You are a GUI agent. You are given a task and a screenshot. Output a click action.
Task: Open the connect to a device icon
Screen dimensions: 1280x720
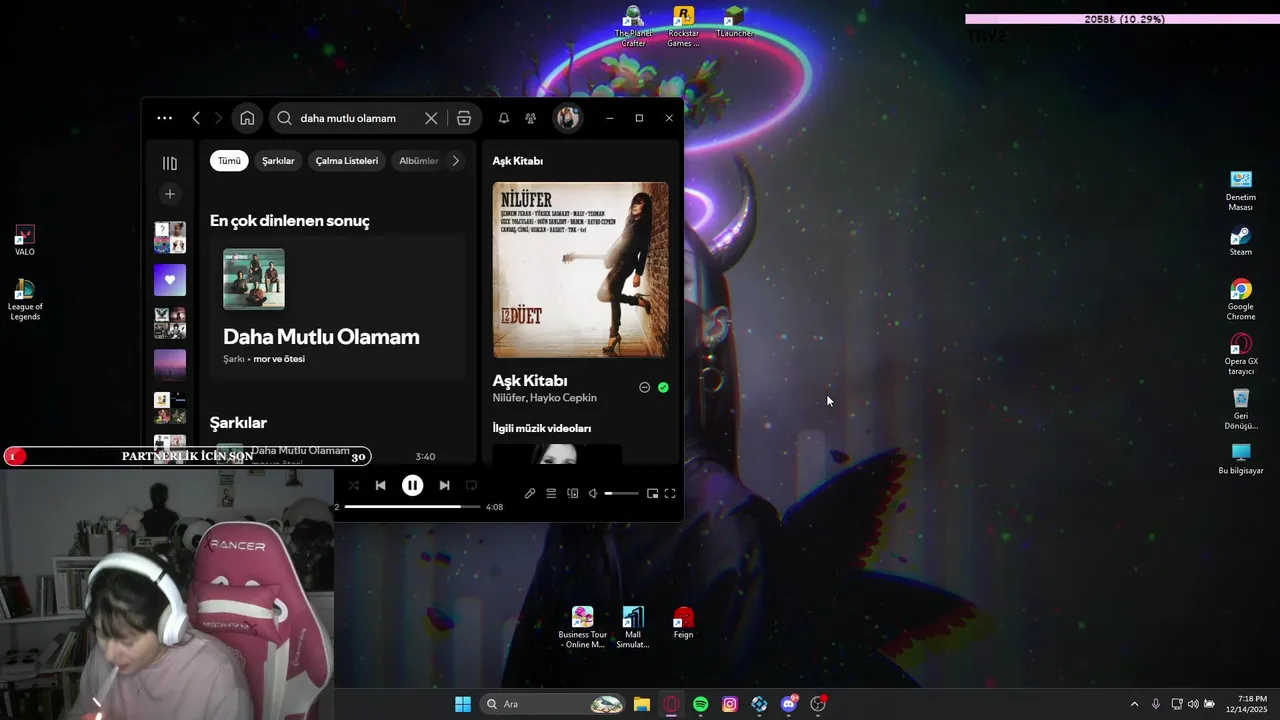coord(573,493)
